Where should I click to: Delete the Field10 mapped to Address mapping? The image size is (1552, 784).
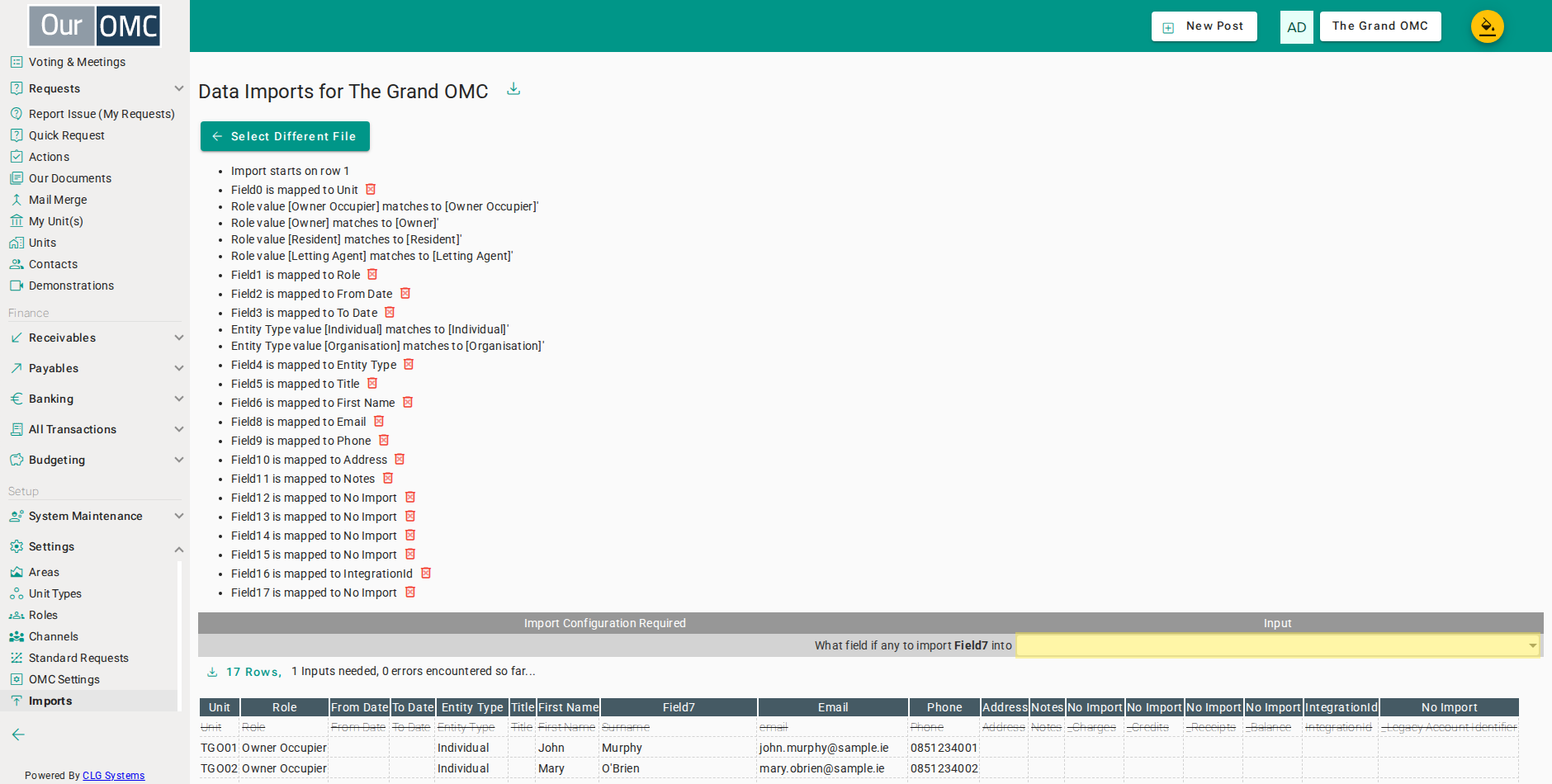400,460
